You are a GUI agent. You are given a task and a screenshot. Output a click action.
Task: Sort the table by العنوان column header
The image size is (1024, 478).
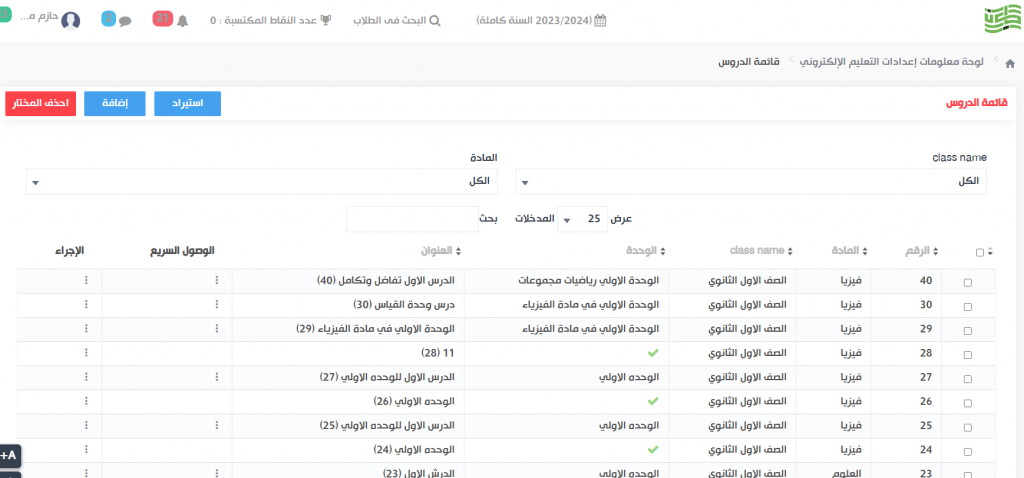(x=438, y=251)
